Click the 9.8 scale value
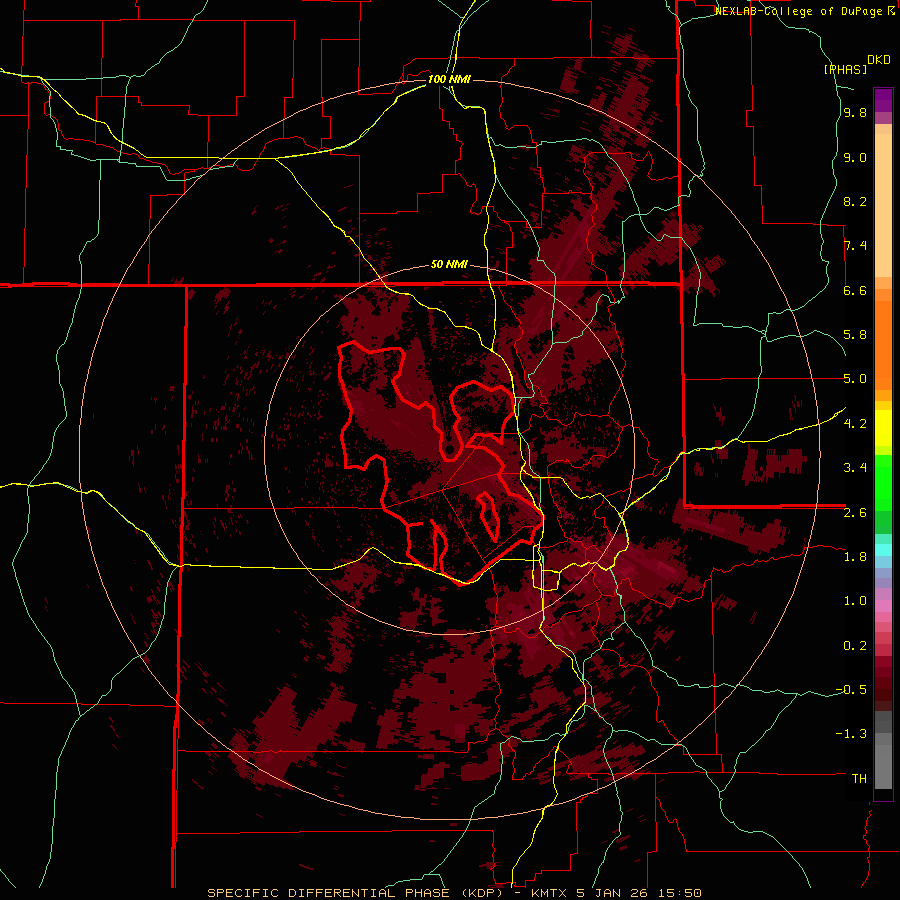 point(855,113)
